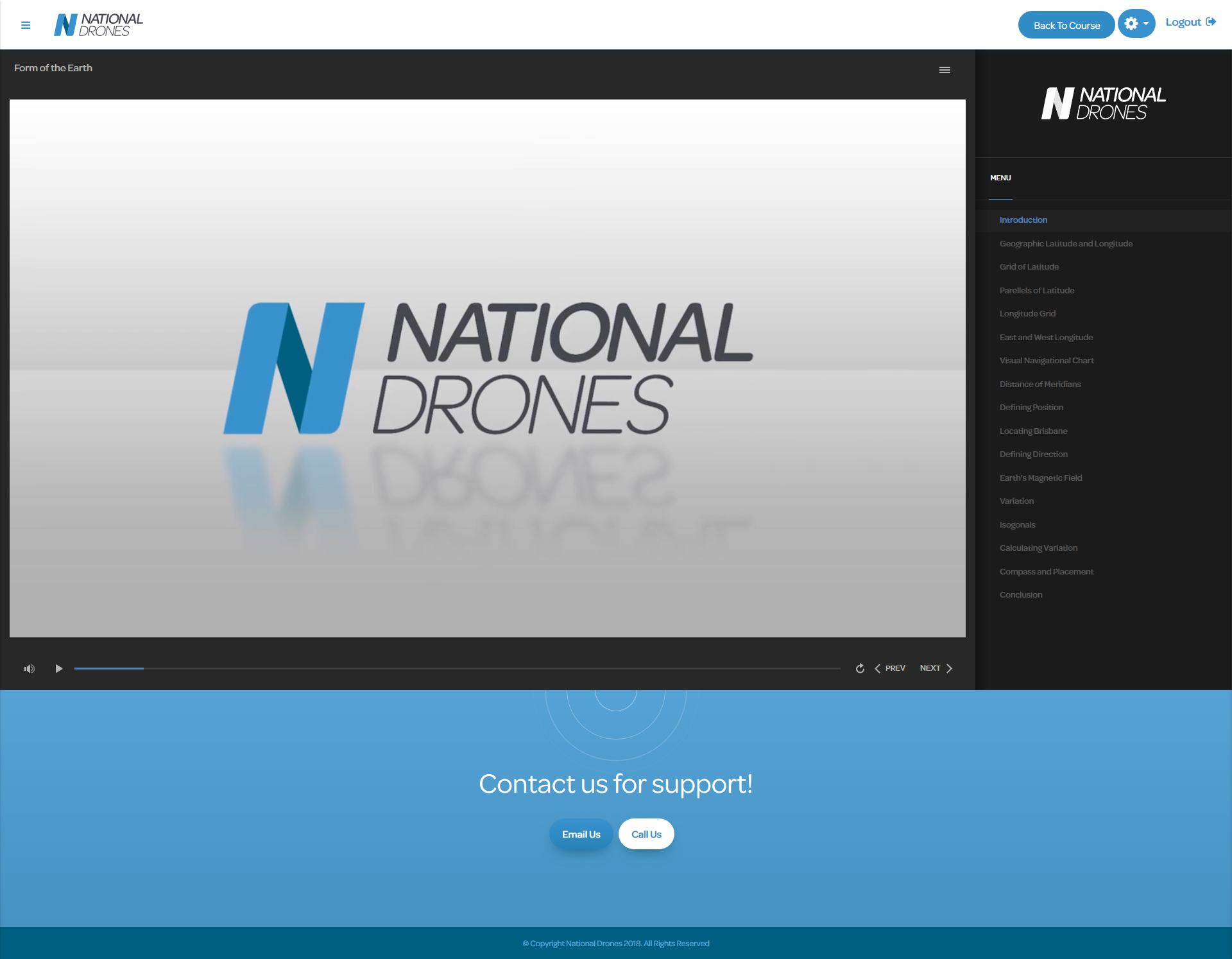The width and height of the screenshot is (1232, 959).
Task: Replay the current slide
Action: click(x=860, y=668)
